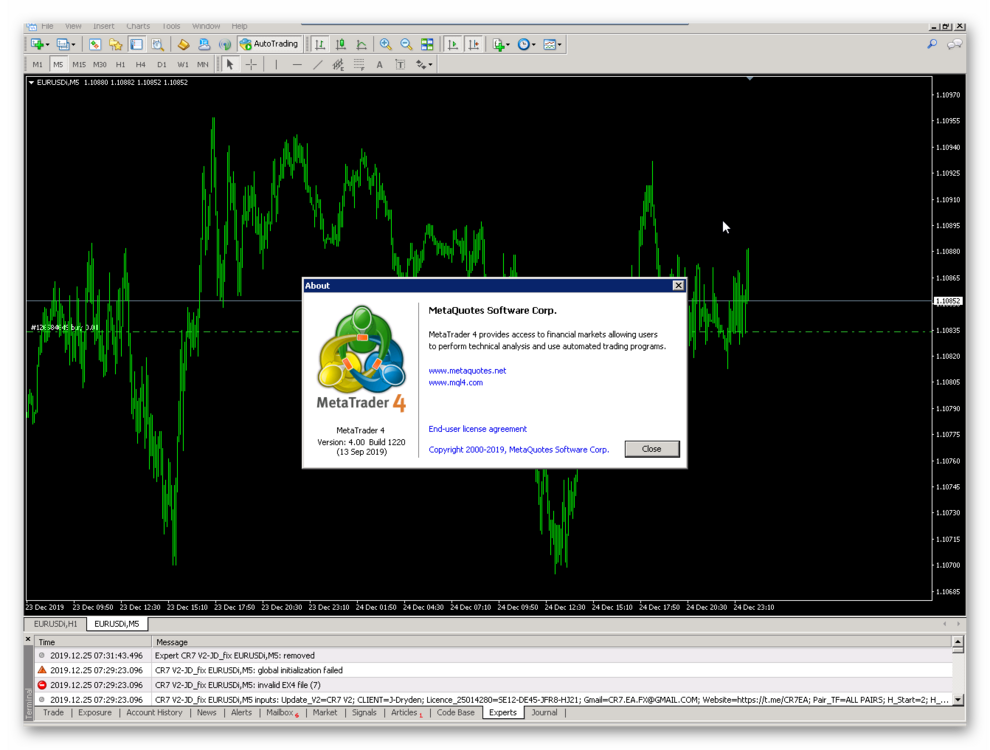Image resolution: width=990 pixels, height=750 pixels.
Task: Select the Trendline drawing tool
Action: point(318,64)
